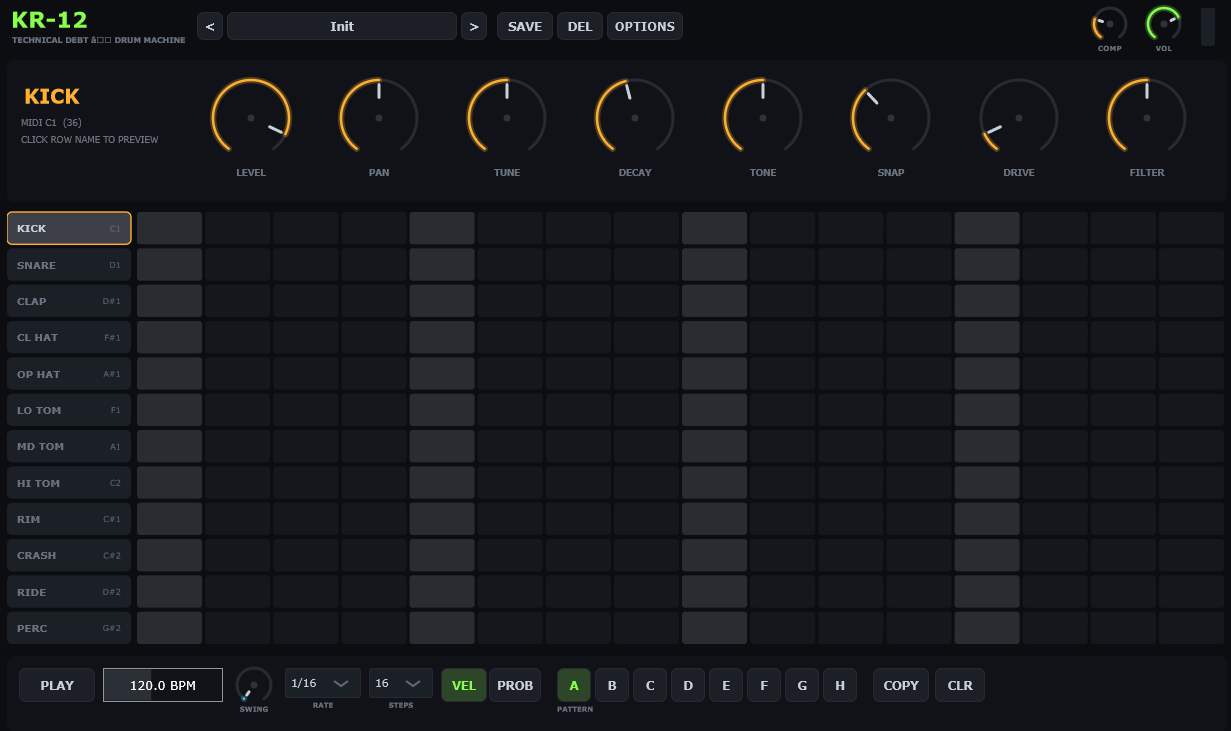
Task: Start playback with PLAY button
Action: (57, 685)
